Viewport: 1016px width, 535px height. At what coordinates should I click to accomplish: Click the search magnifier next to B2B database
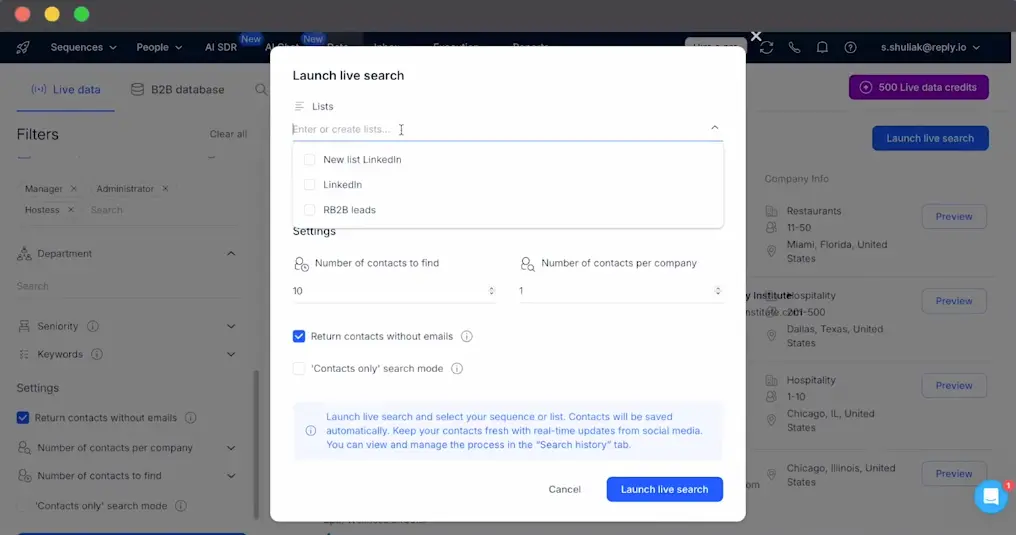tap(260, 89)
